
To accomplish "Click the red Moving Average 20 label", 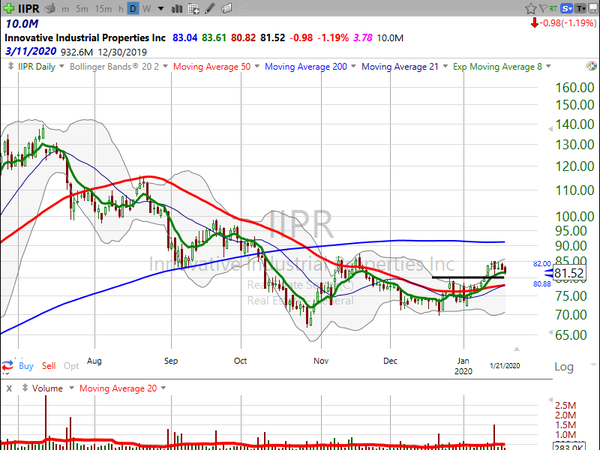I will (118, 388).
